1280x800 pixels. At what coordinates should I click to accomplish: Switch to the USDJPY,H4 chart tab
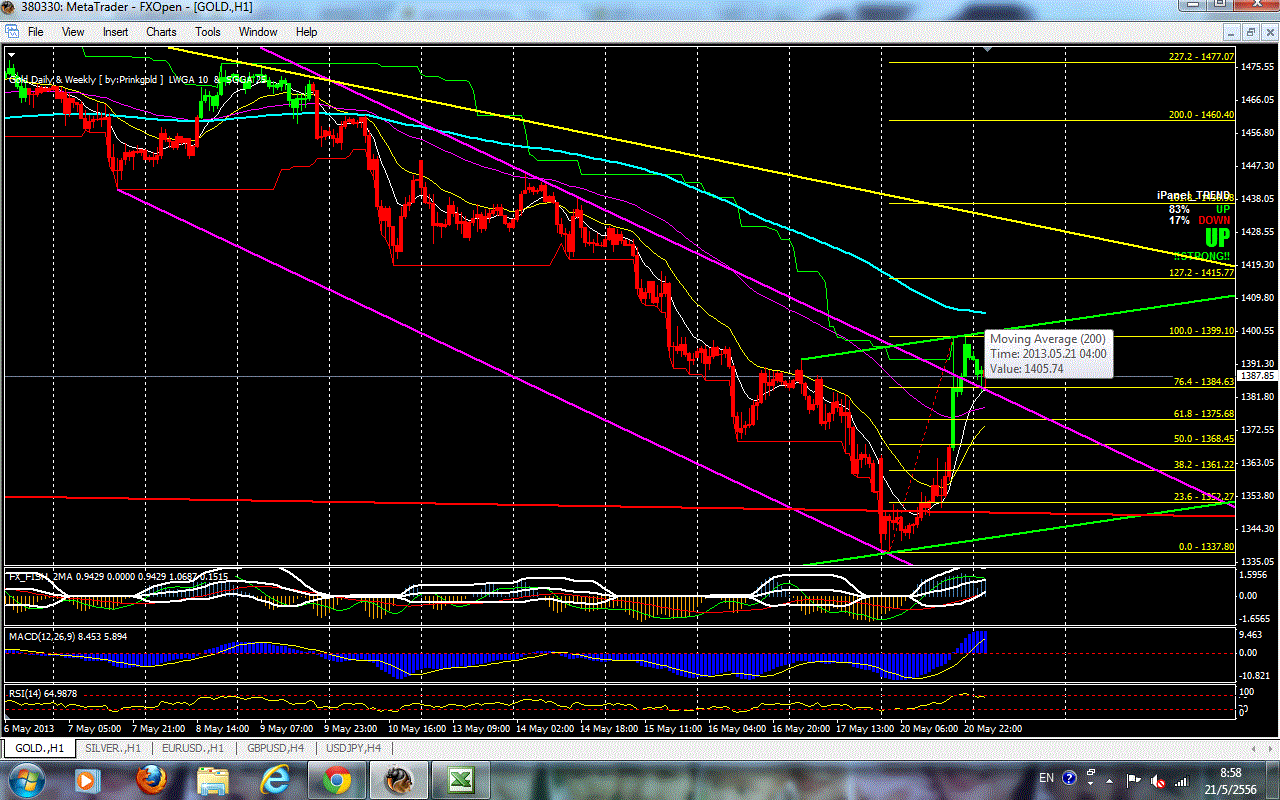(355, 748)
